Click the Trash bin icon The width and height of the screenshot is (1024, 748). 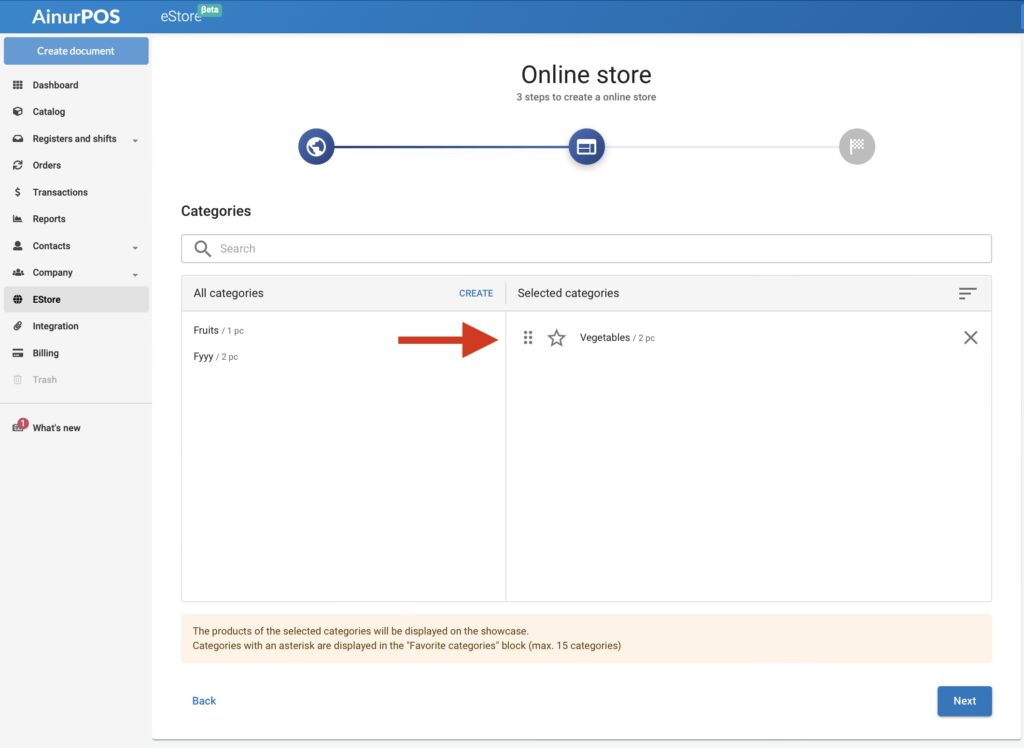18,380
